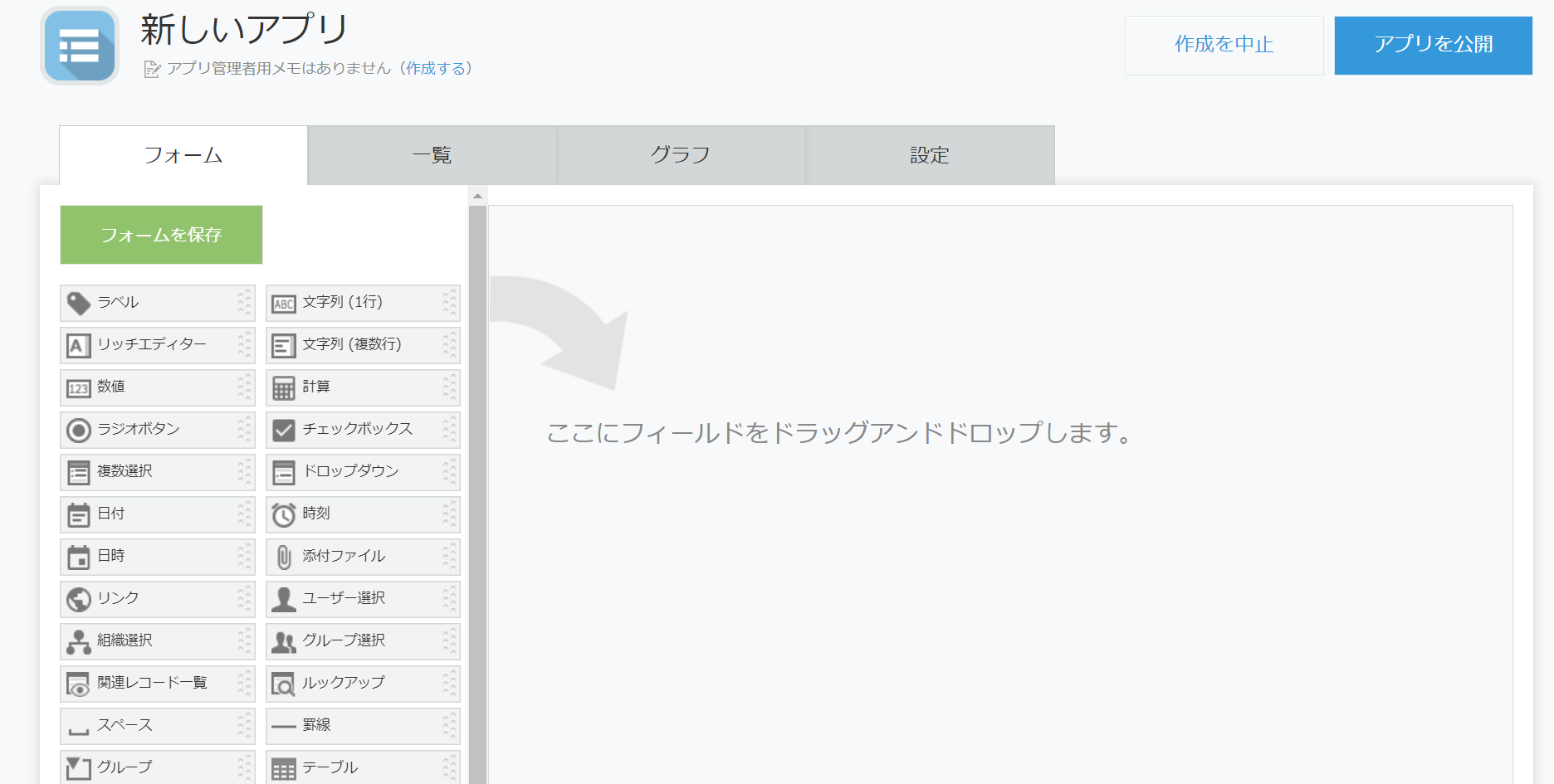Click the 関連レコード一覧 field label text
1554x784 pixels.
pos(152,683)
